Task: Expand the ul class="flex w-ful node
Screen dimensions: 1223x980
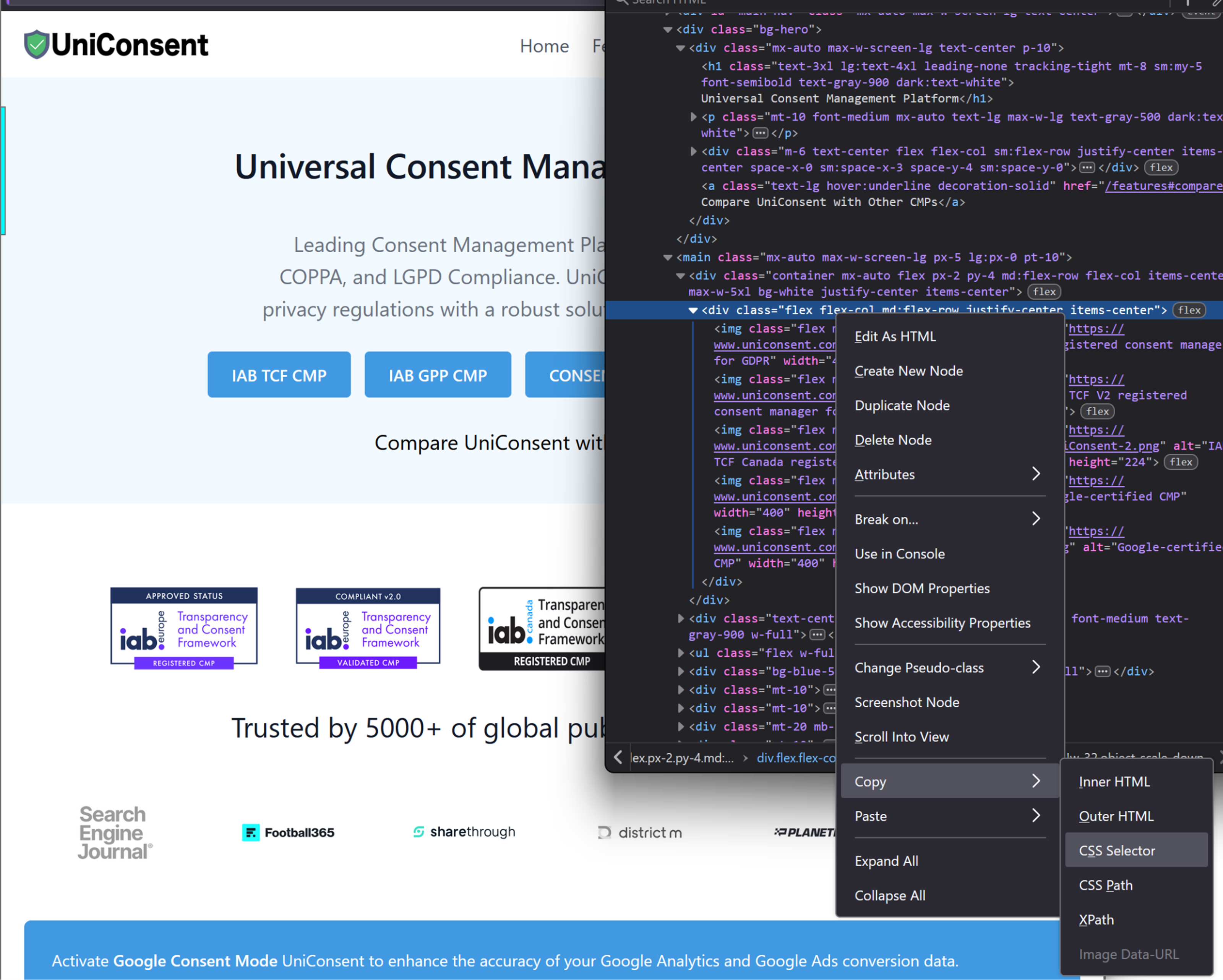Action: coord(681,653)
